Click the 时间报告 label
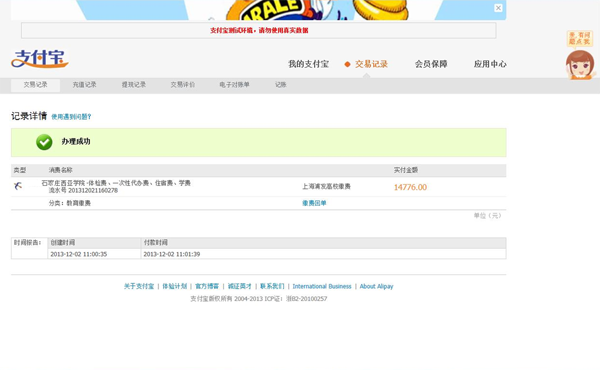 click(x=27, y=243)
